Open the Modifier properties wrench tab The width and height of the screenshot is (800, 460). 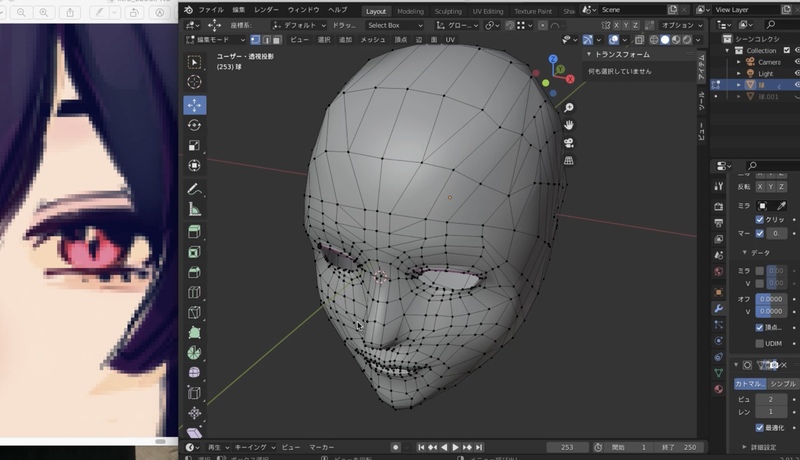tap(718, 309)
